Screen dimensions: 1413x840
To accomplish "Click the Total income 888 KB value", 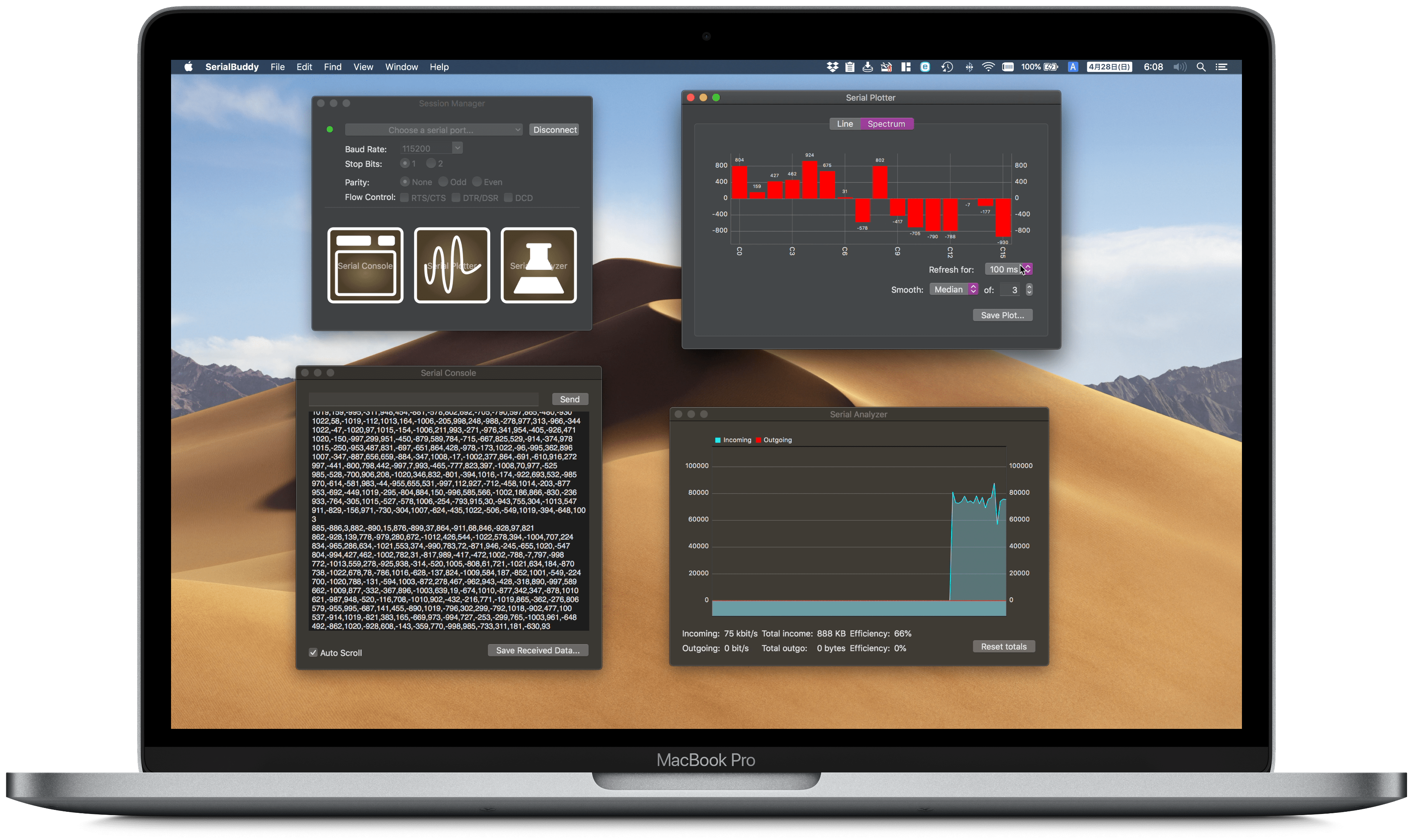I will pyautogui.click(x=831, y=633).
